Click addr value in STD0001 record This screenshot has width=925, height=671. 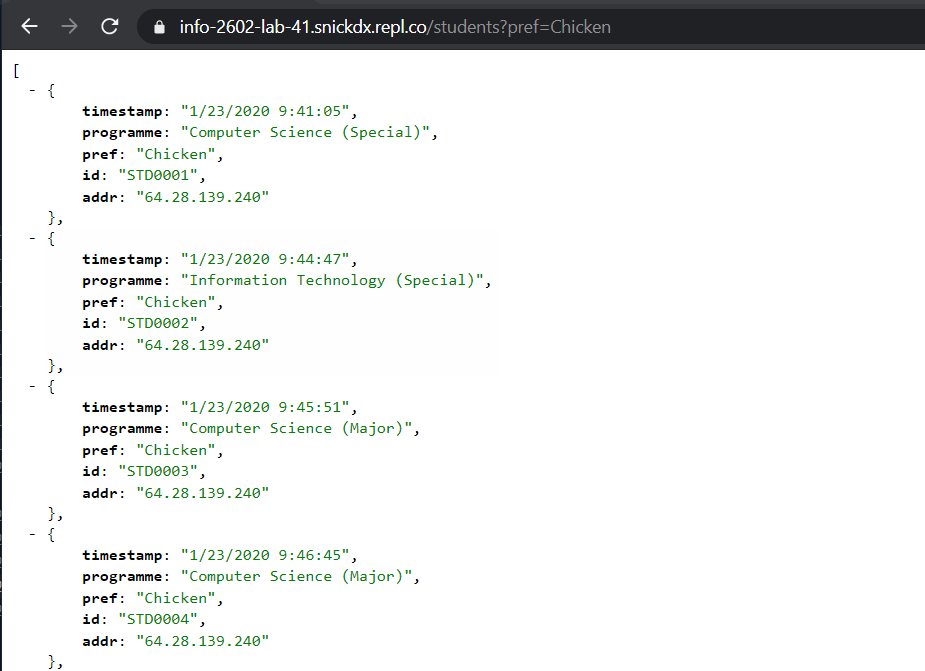click(202, 197)
